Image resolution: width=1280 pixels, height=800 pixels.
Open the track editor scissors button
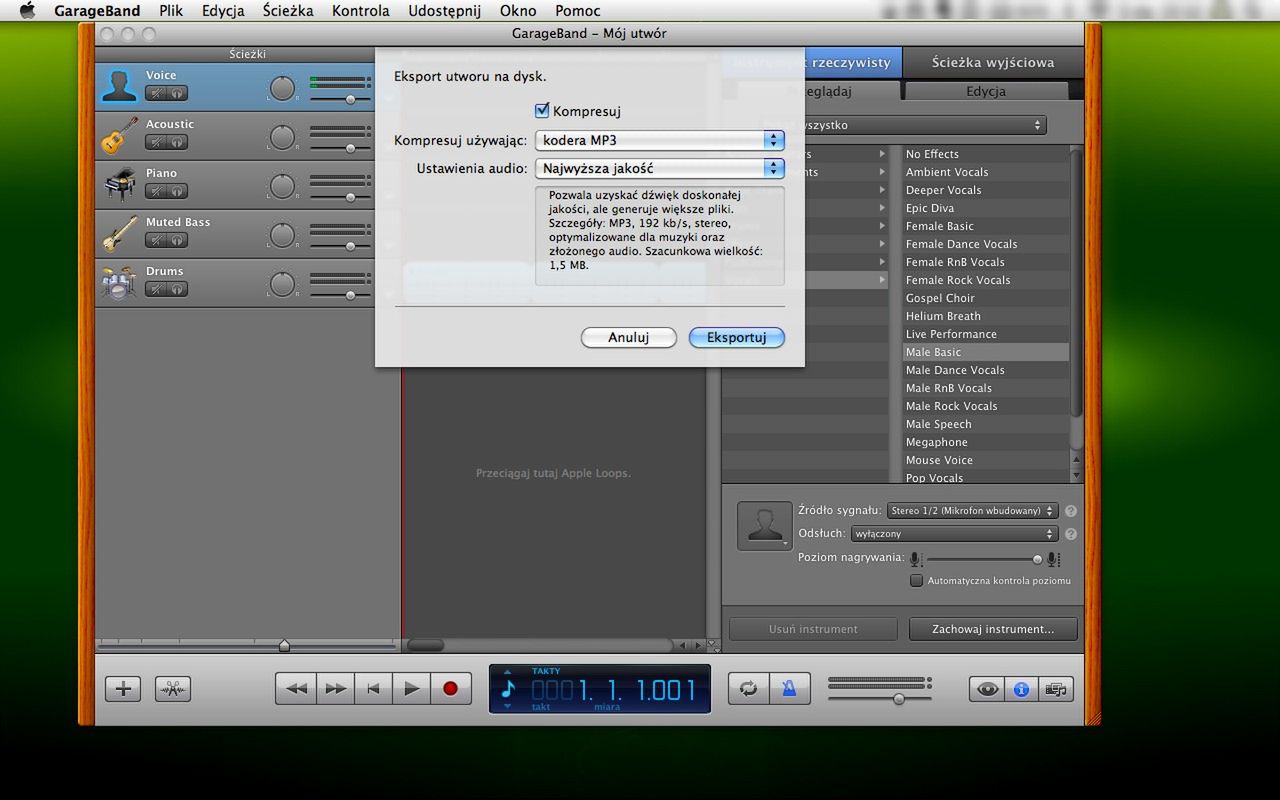[172, 688]
